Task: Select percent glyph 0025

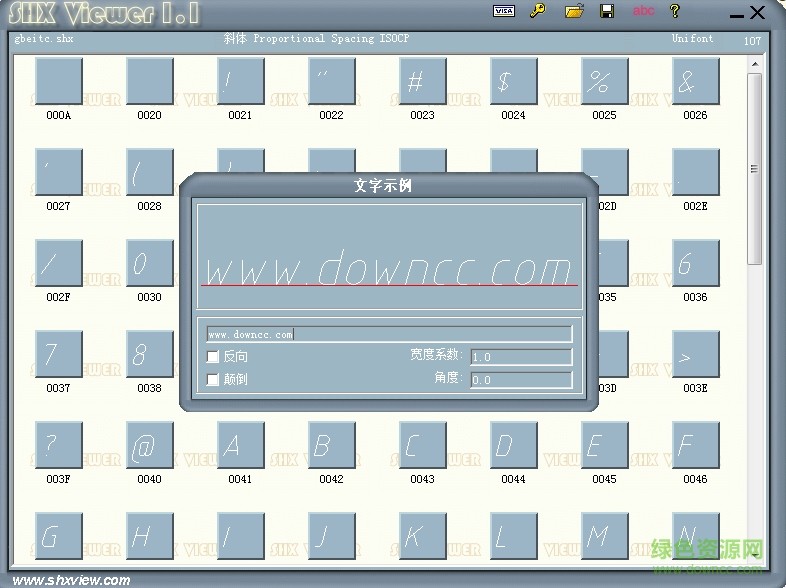Action: click(x=605, y=81)
